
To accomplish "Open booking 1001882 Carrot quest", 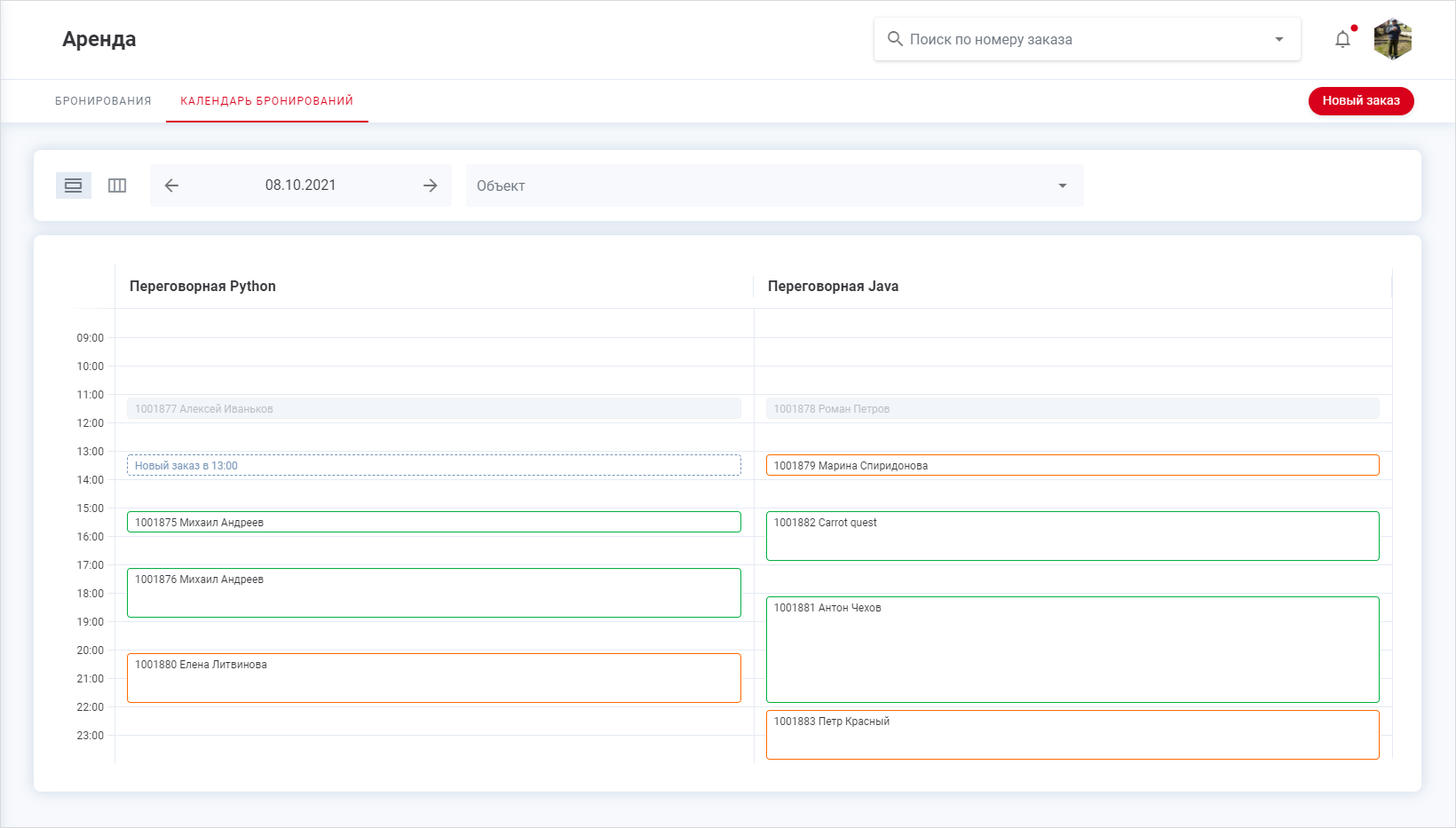I will click(x=1072, y=536).
